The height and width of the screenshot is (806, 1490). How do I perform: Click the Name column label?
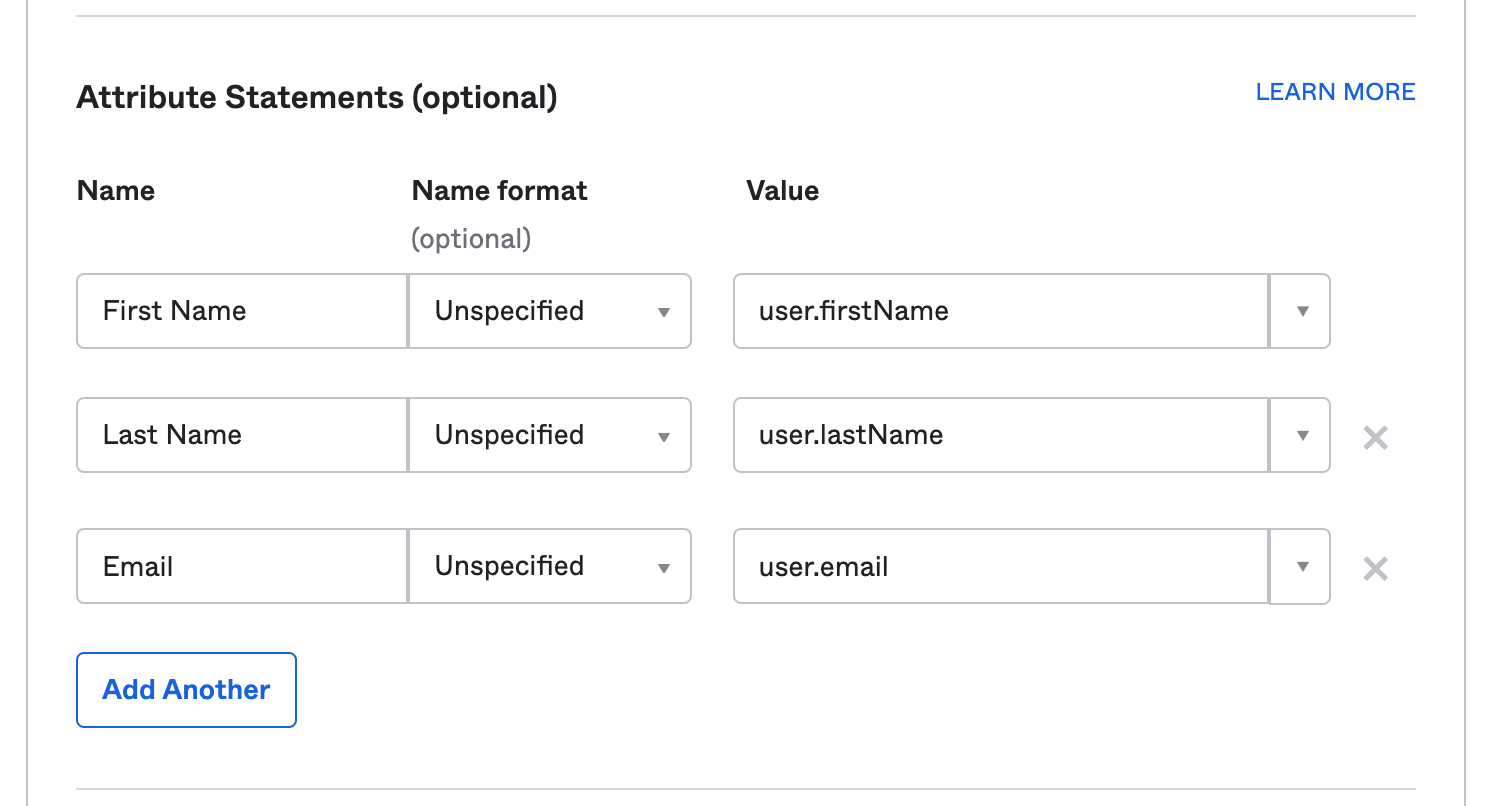[116, 191]
